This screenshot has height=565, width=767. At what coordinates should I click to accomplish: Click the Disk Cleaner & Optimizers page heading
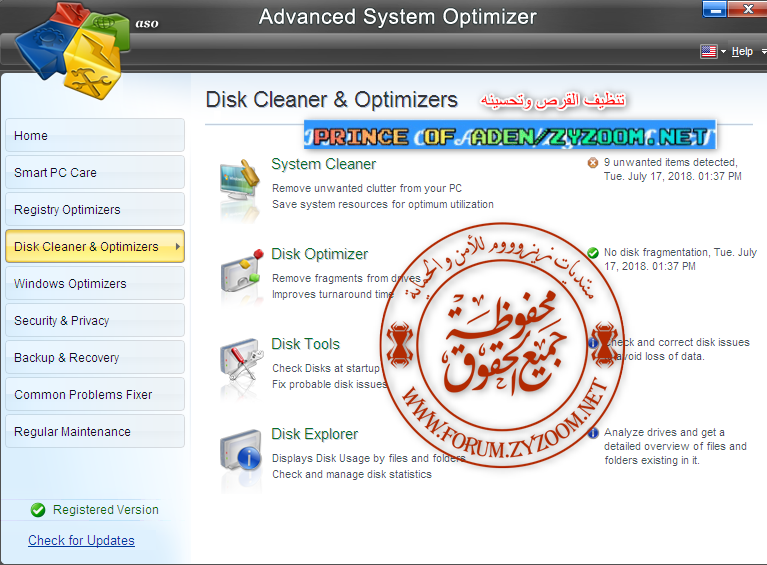(x=332, y=100)
